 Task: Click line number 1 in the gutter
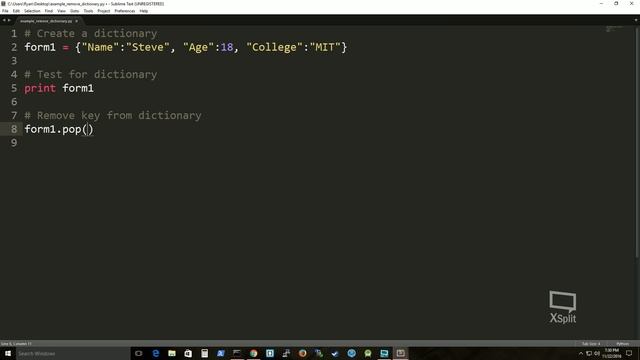(x=14, y=33)
